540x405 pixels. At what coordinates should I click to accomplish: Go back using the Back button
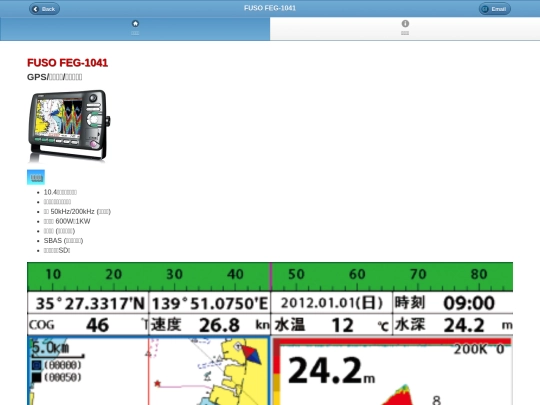(44, 9)
